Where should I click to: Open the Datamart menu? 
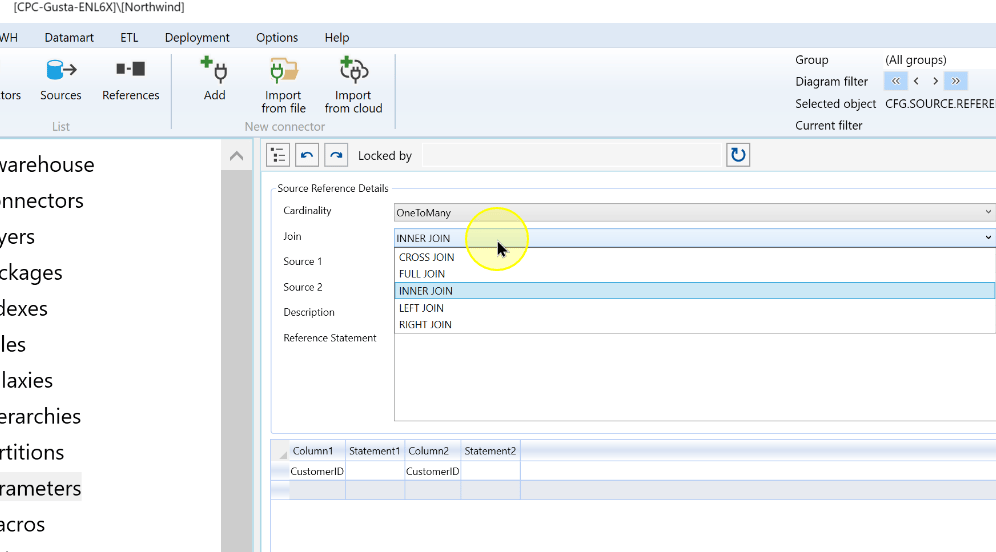(x=69, y=37)
